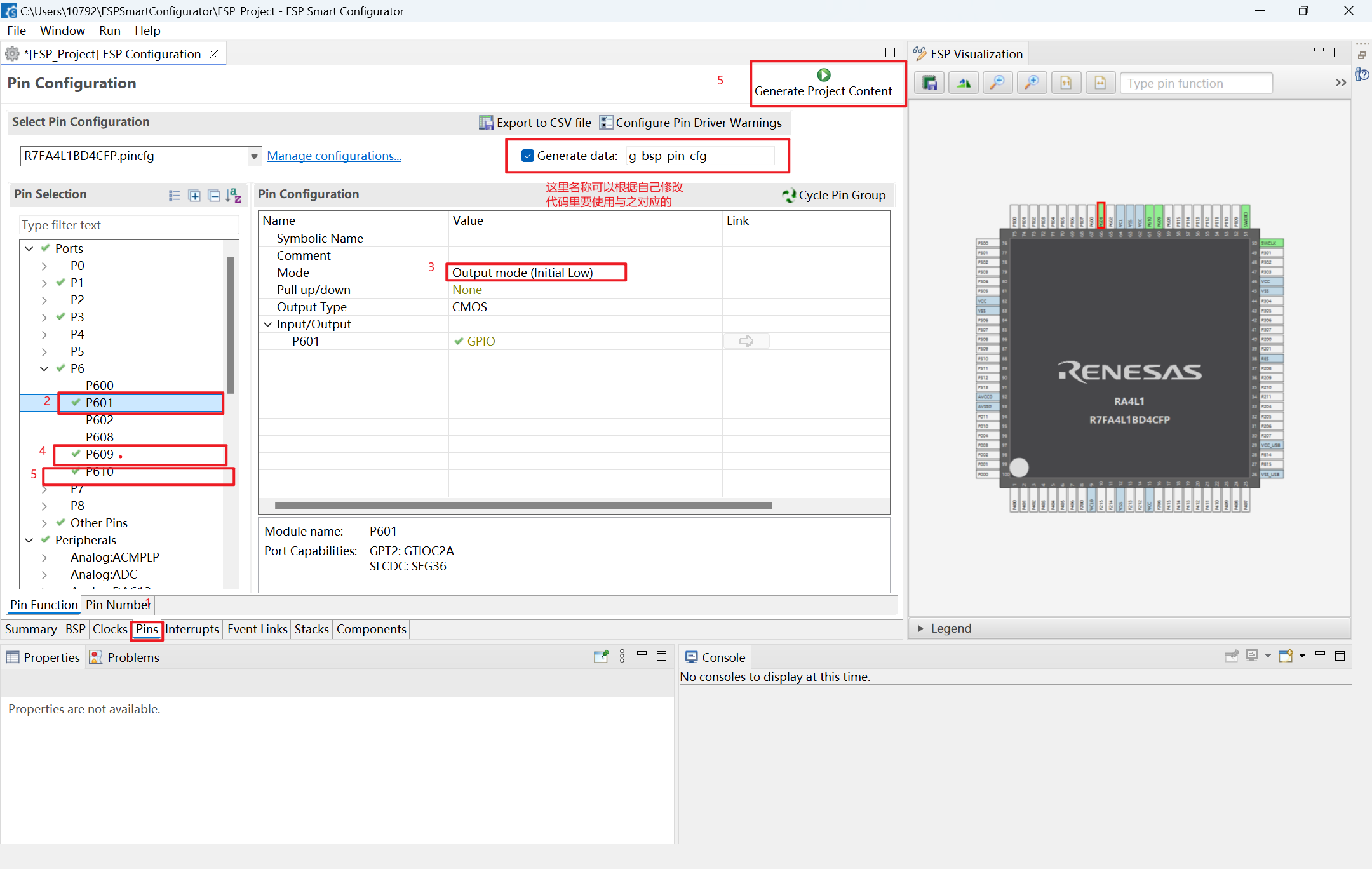Click the Pin Selection vertical scrollbar
The image size is (1372, 869).
[x=231, y=325]
